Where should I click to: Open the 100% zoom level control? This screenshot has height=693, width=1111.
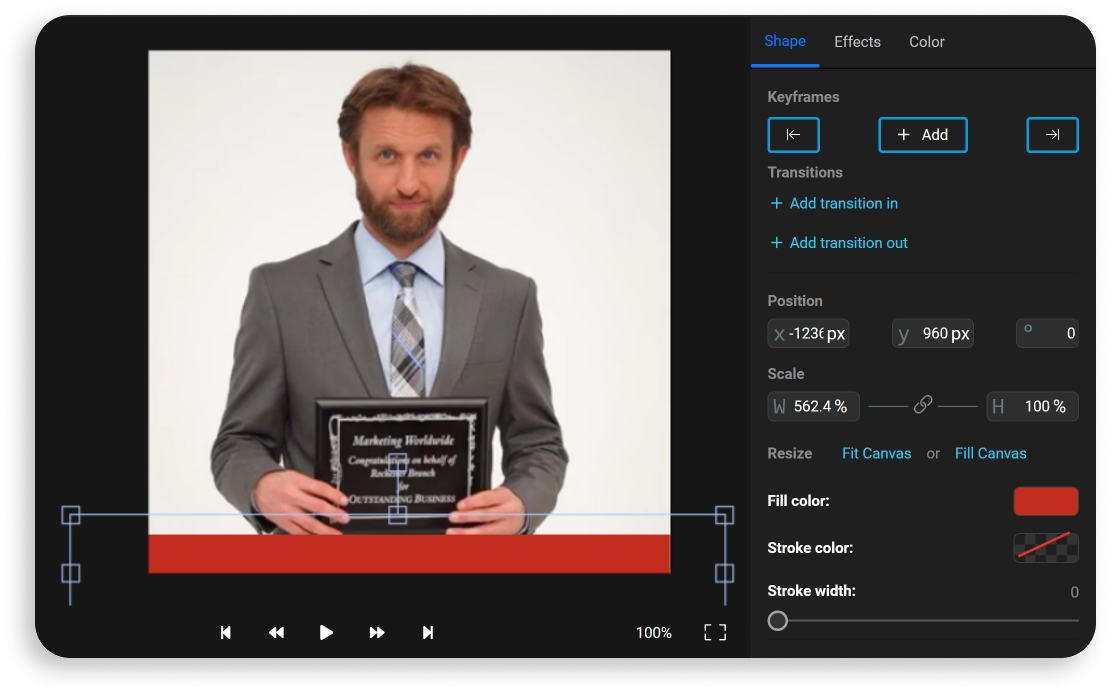653,633
